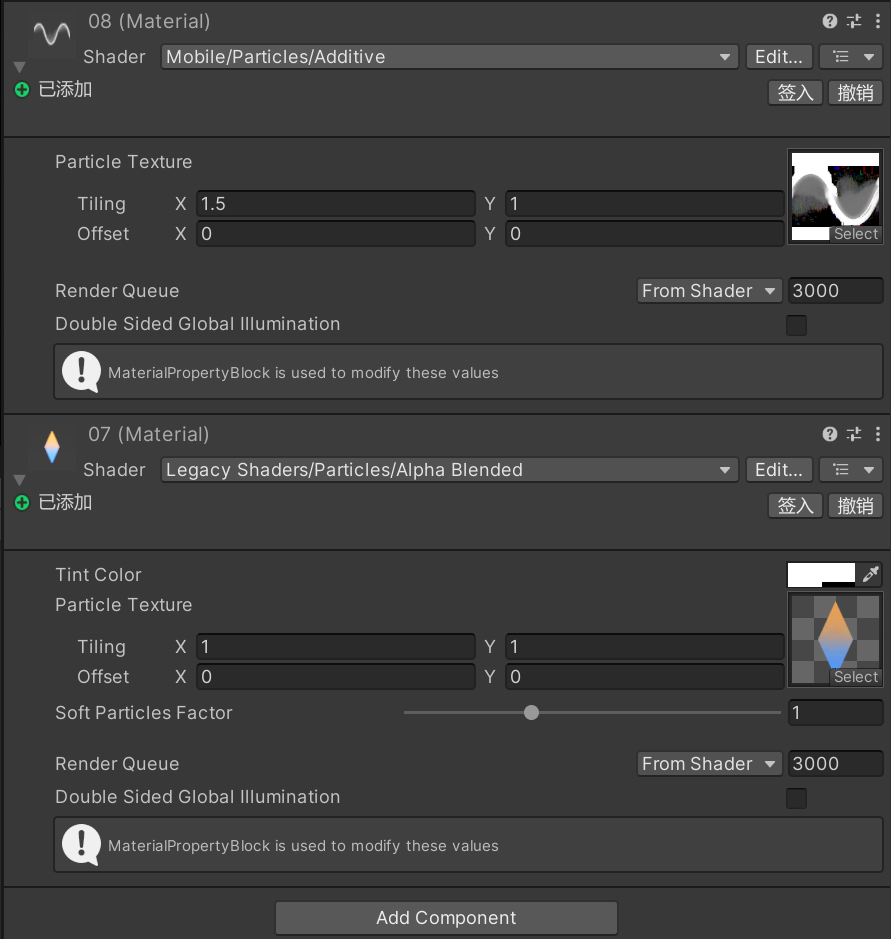
Task: Click the green added status icon for 08
Action: [22, 90]
